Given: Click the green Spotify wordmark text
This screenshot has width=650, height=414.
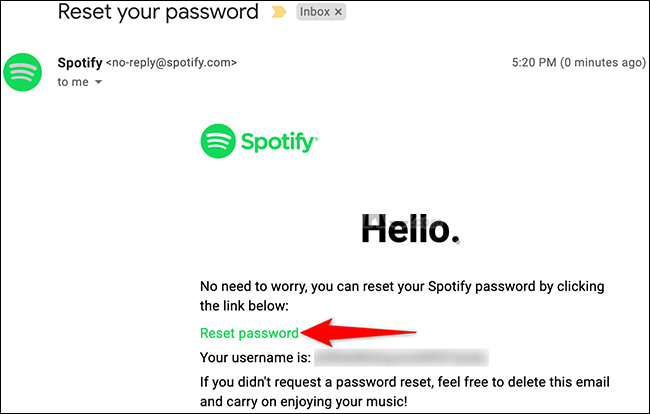Looking at the screenshot, I should [x=279, y=142].
